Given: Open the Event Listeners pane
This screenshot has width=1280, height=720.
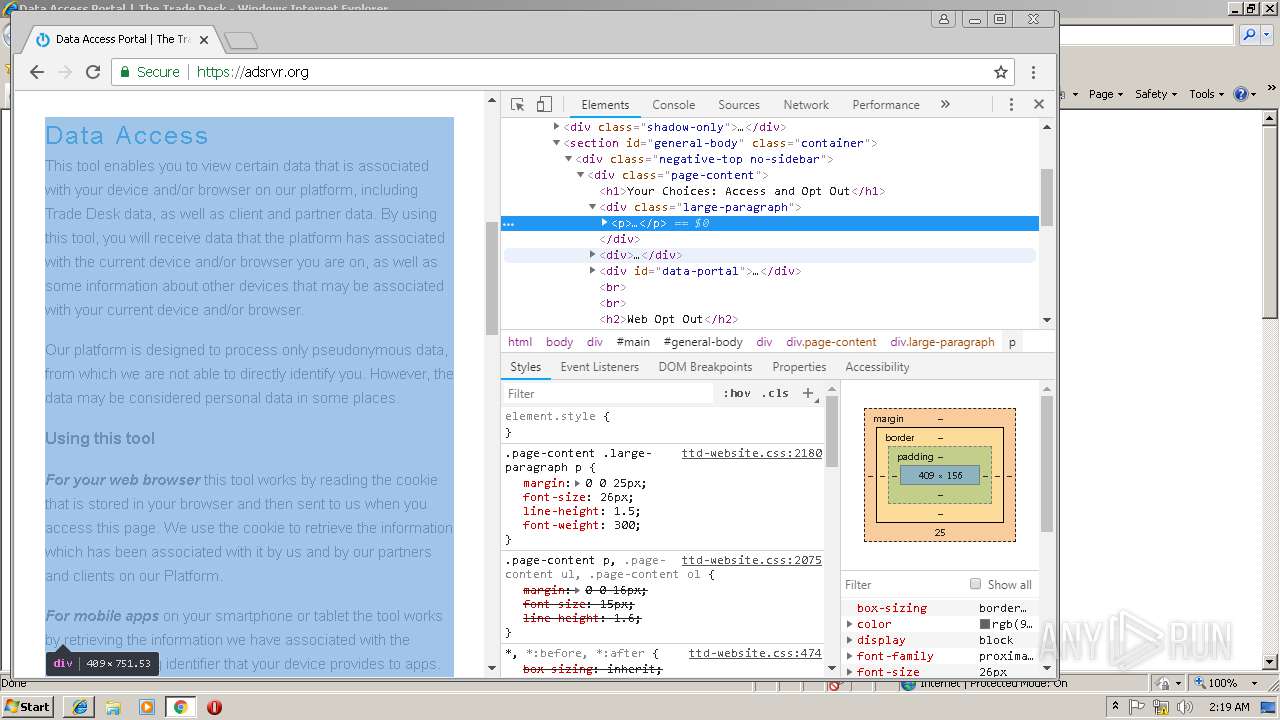Looking at the screenshot, I should pyautogui.click(x=599, y=367).
